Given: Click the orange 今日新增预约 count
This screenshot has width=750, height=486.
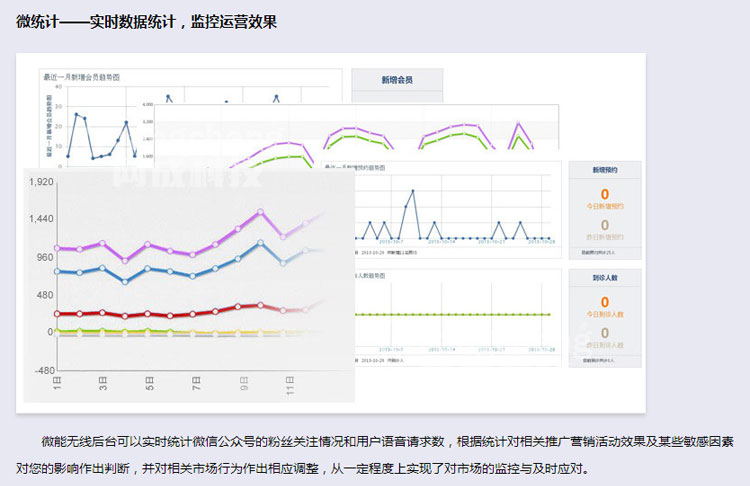Looking at the screenshot, I should pos(604,194).
